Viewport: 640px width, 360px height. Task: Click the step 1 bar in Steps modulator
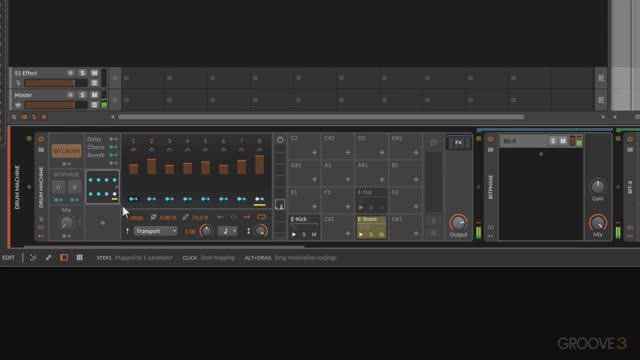pyautogui.click(x=133, y=169)
